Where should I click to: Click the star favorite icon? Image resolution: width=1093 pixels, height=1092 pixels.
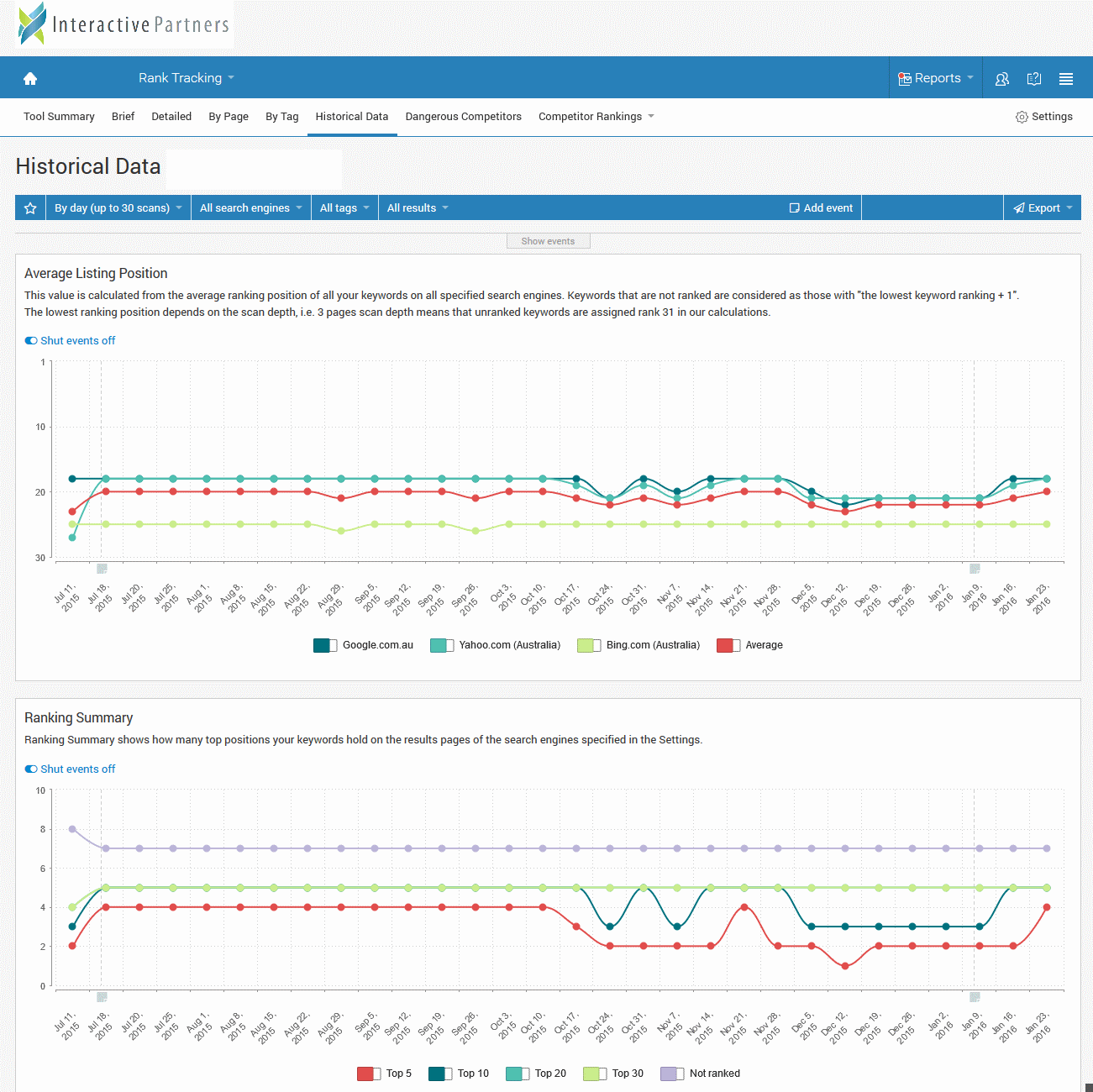tap(30, 208)
